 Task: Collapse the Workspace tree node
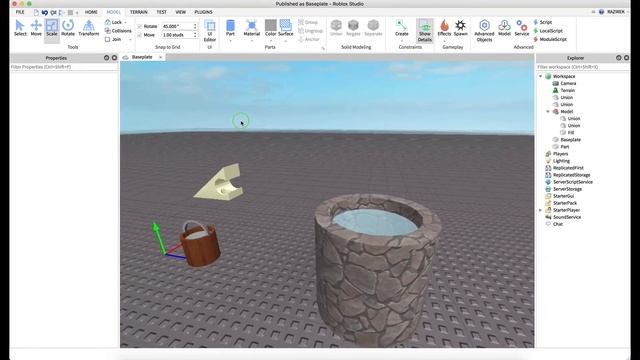[x=541, y=76]
